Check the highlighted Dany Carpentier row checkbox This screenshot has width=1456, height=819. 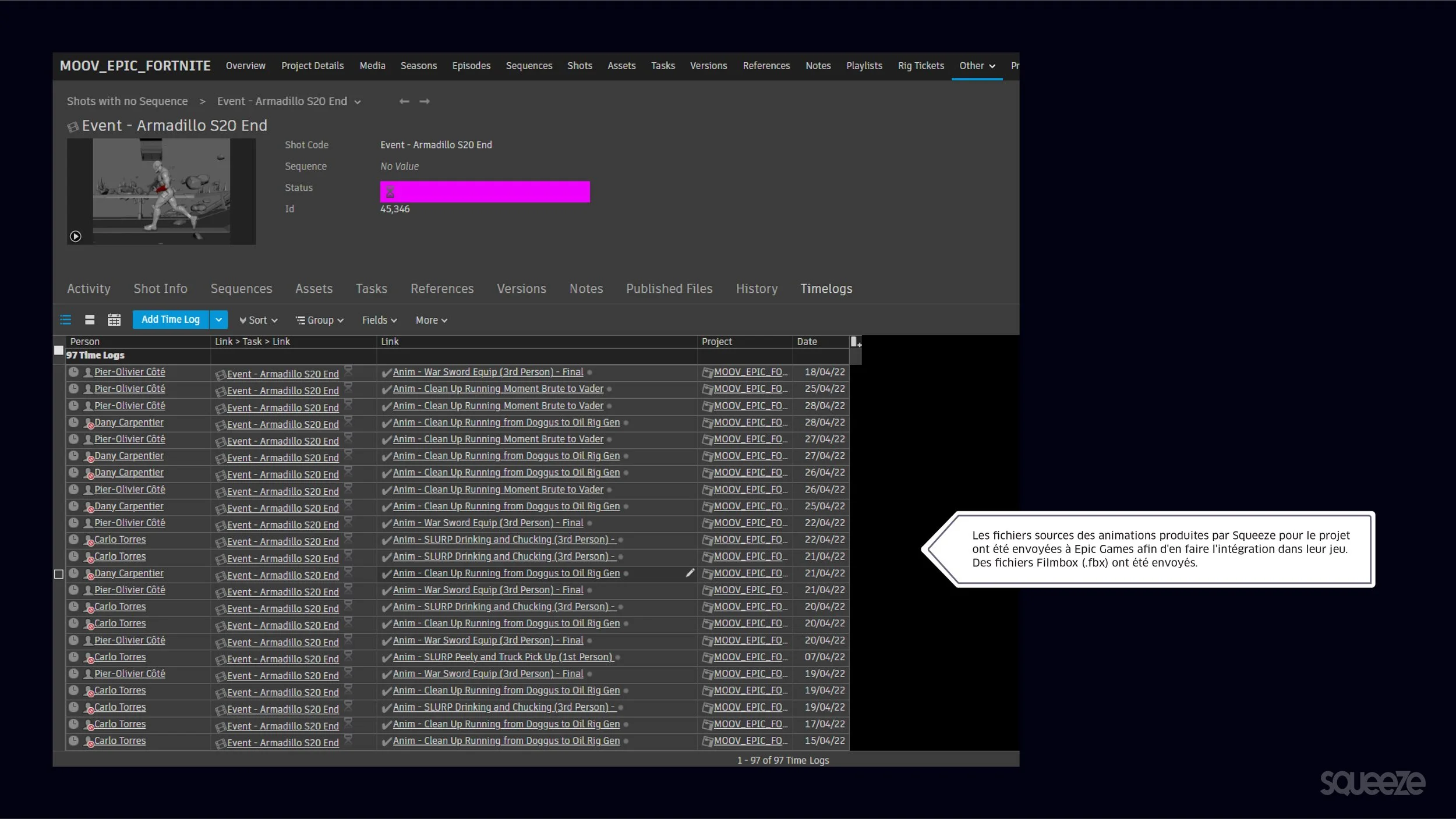click(x=59, y=574)
